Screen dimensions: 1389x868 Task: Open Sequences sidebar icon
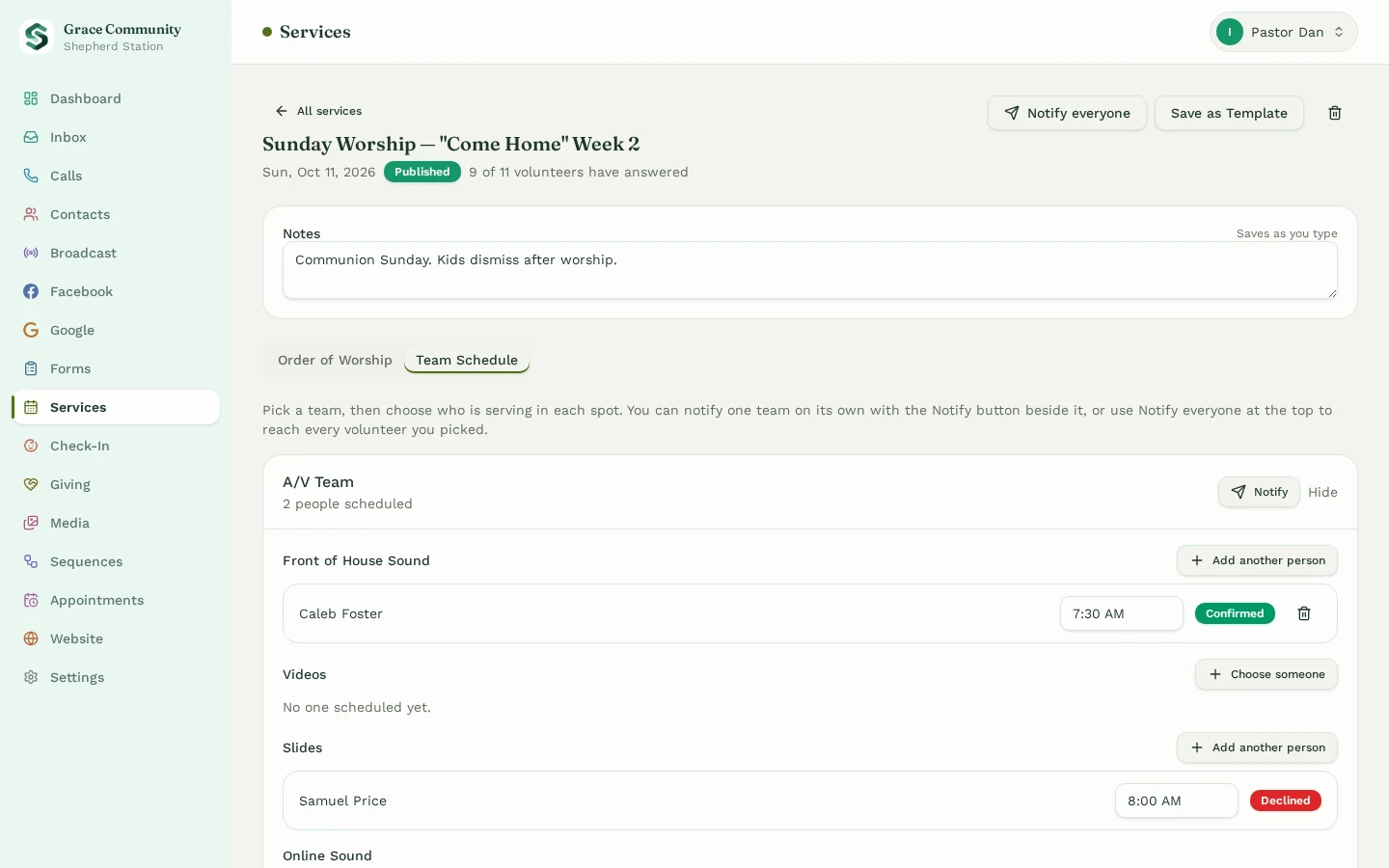click(x=31, y=561)
